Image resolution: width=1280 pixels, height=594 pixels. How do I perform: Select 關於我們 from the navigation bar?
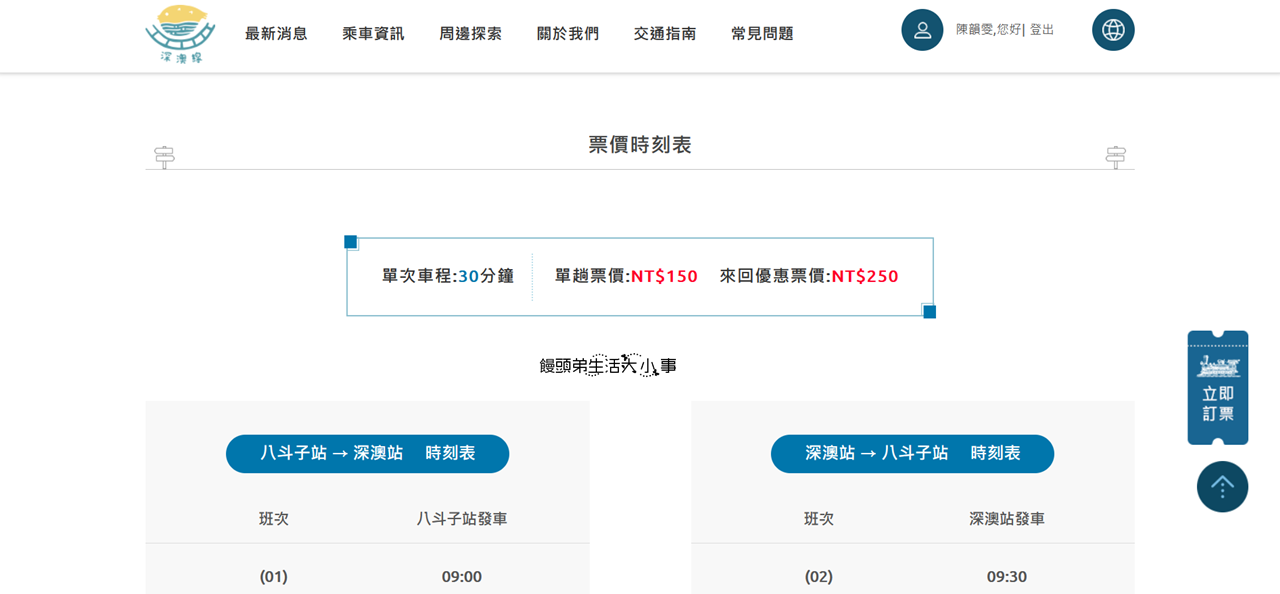point(567,34)
